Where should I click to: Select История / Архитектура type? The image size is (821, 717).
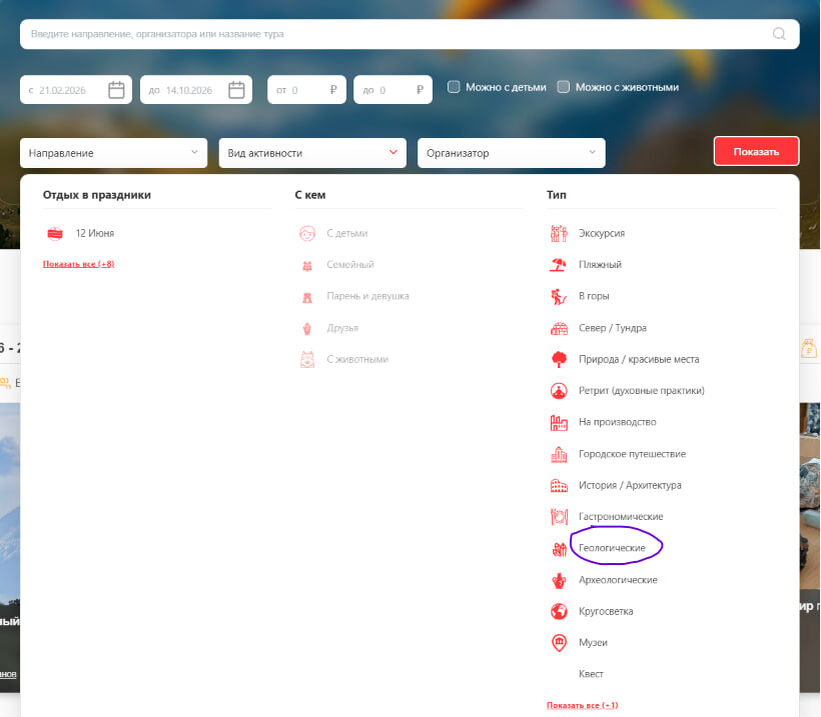coord(630,486)
